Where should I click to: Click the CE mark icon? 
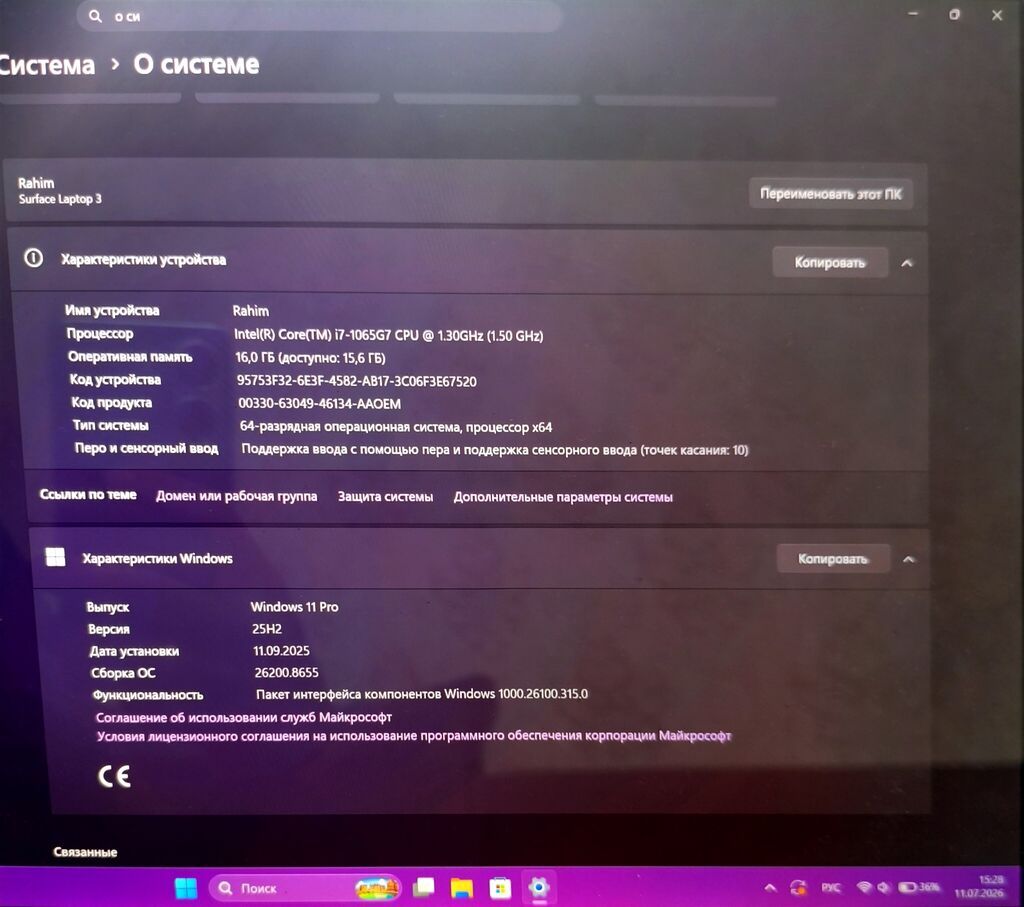pyautogui.click(x=114, y=776)
